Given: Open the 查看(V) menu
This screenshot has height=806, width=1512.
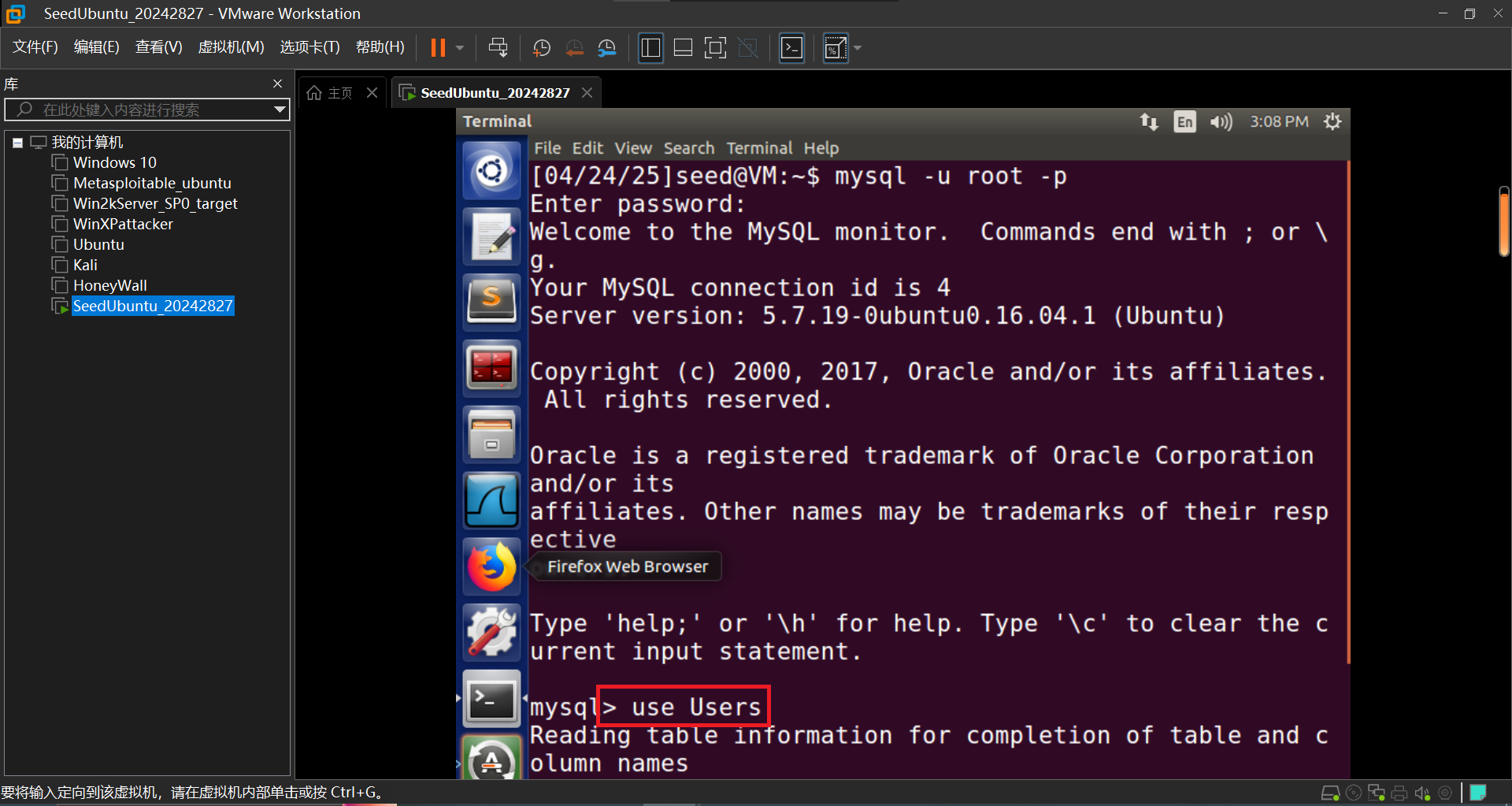Looking at the screenshot, I should point(158,47).
